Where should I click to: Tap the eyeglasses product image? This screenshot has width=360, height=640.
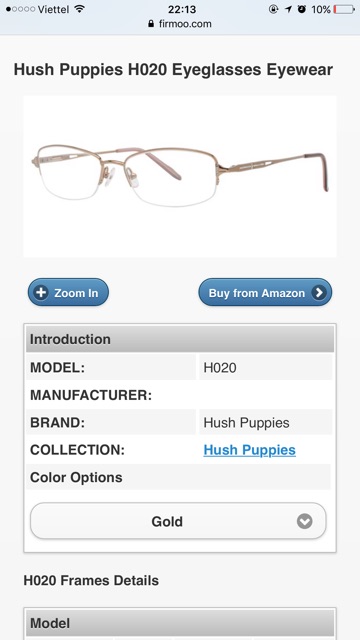pos(180,176)
